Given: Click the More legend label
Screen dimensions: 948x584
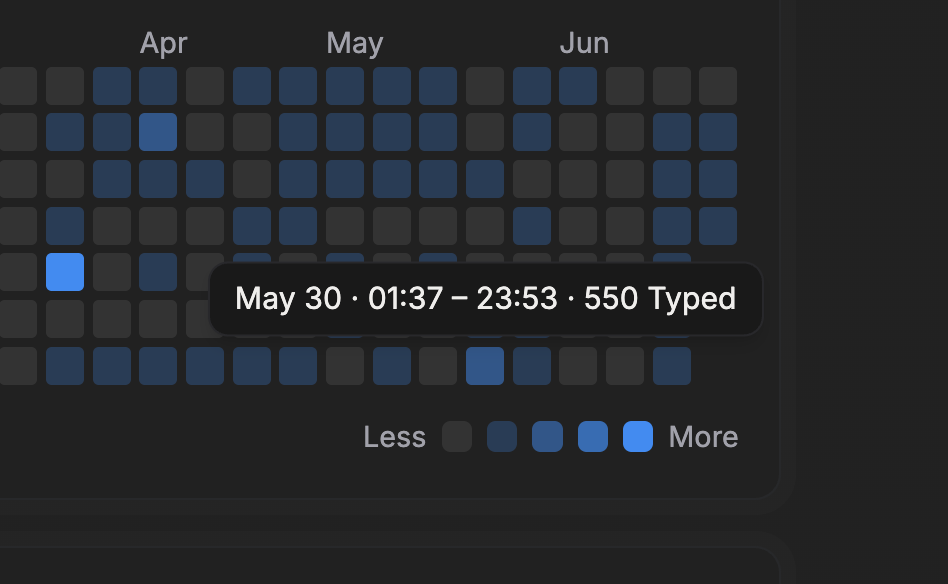Looking at the screenshot, I should tap(703, 436).
